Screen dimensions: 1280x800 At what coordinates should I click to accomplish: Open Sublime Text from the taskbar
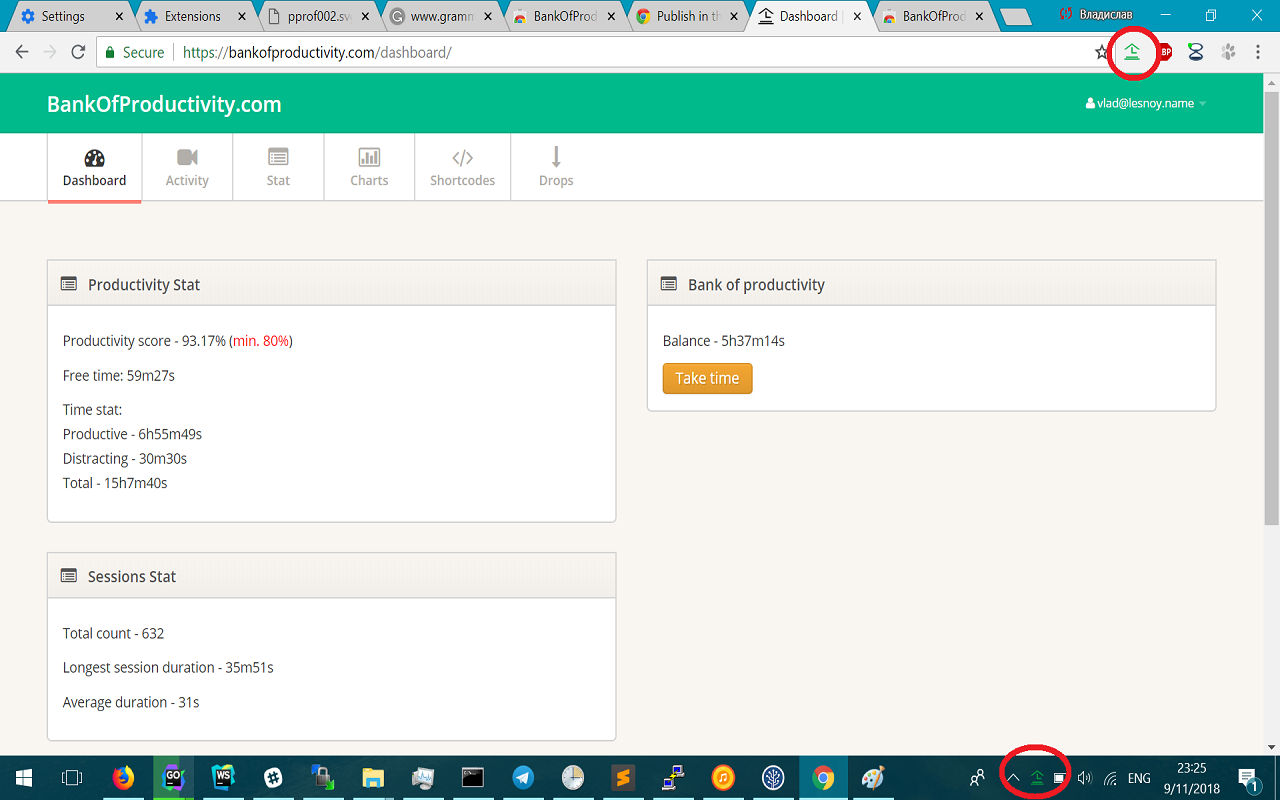(x=623, y=778)
